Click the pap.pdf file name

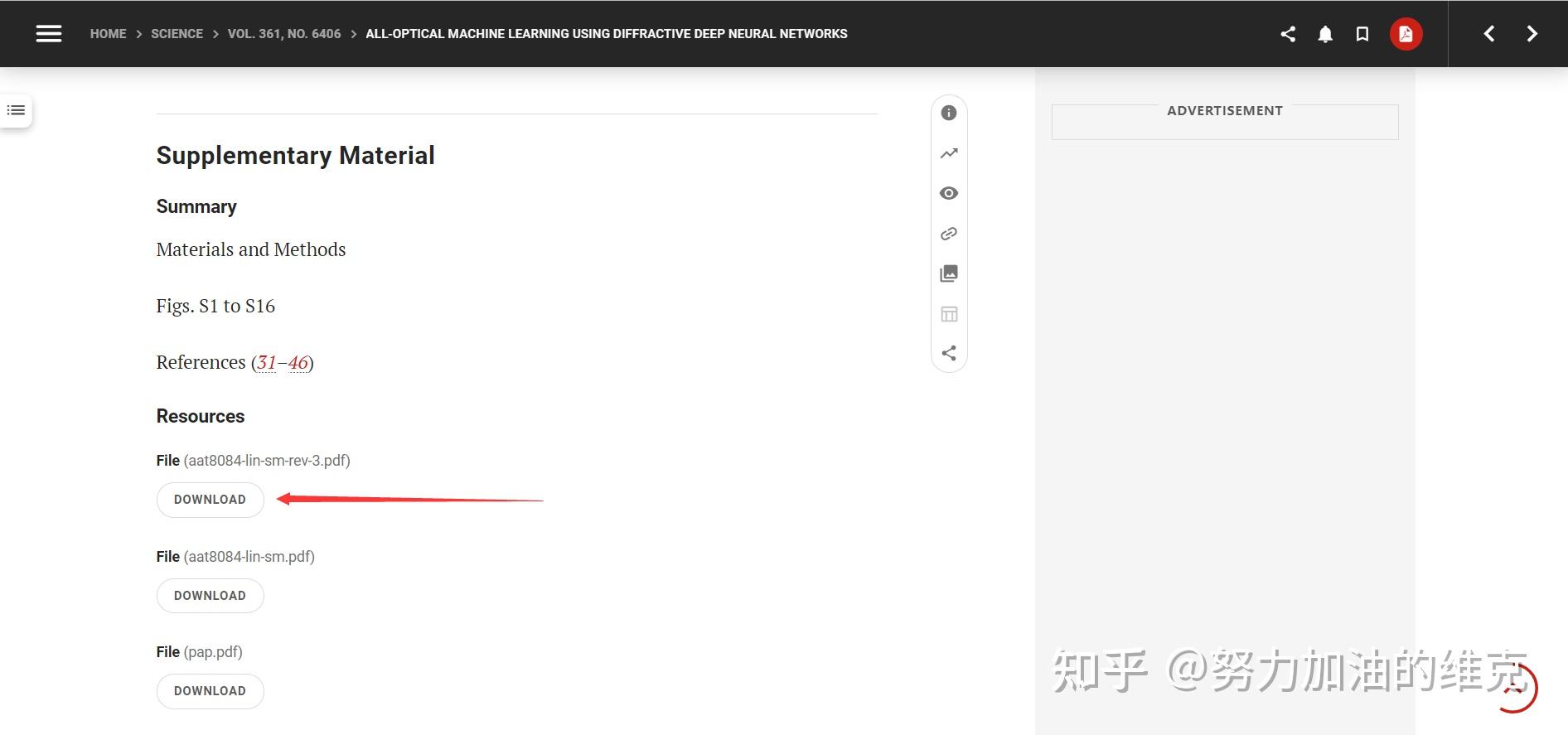click(213, 652)
